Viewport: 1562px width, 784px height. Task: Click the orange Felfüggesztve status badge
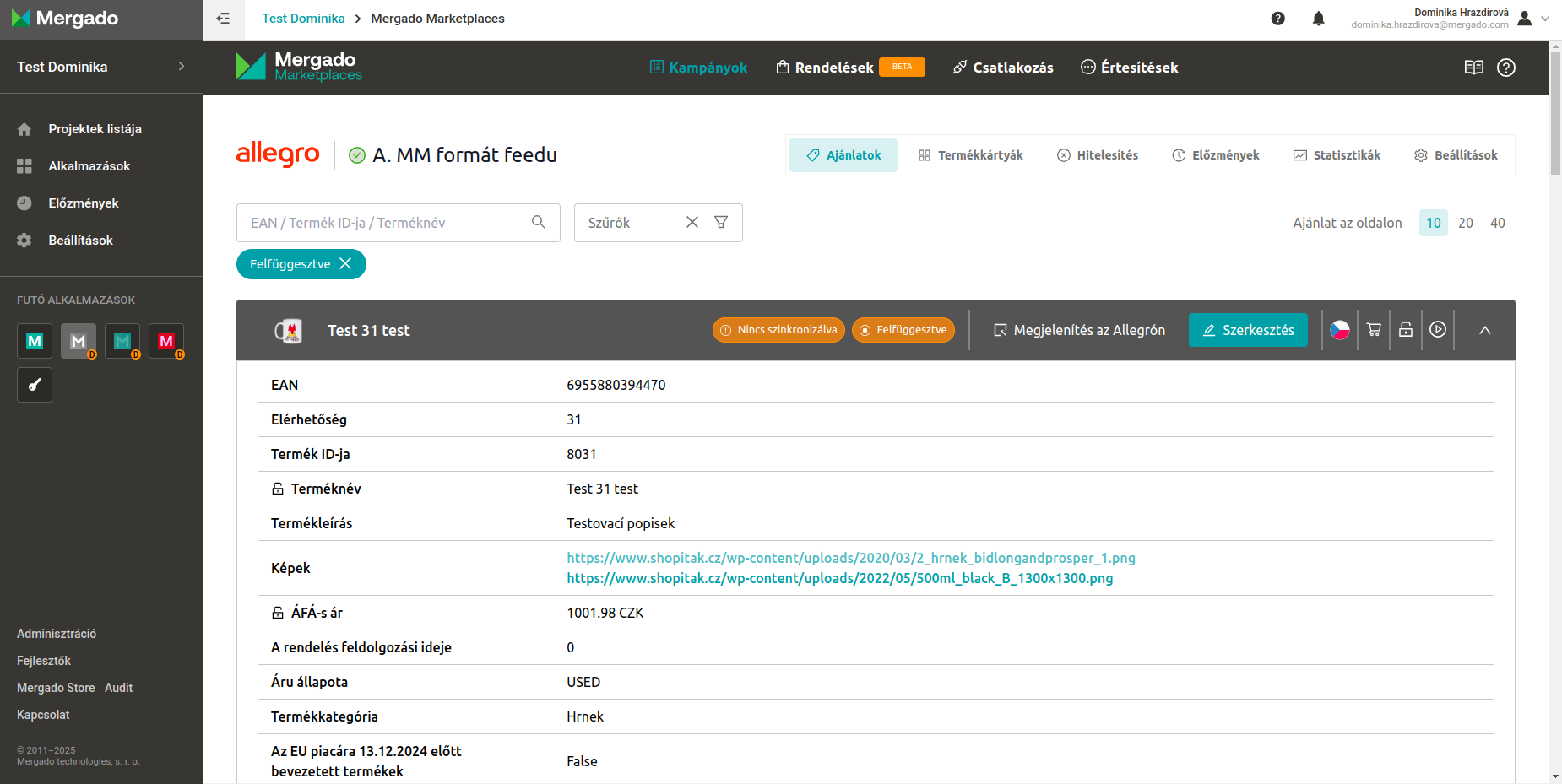[x=903, y=330]
